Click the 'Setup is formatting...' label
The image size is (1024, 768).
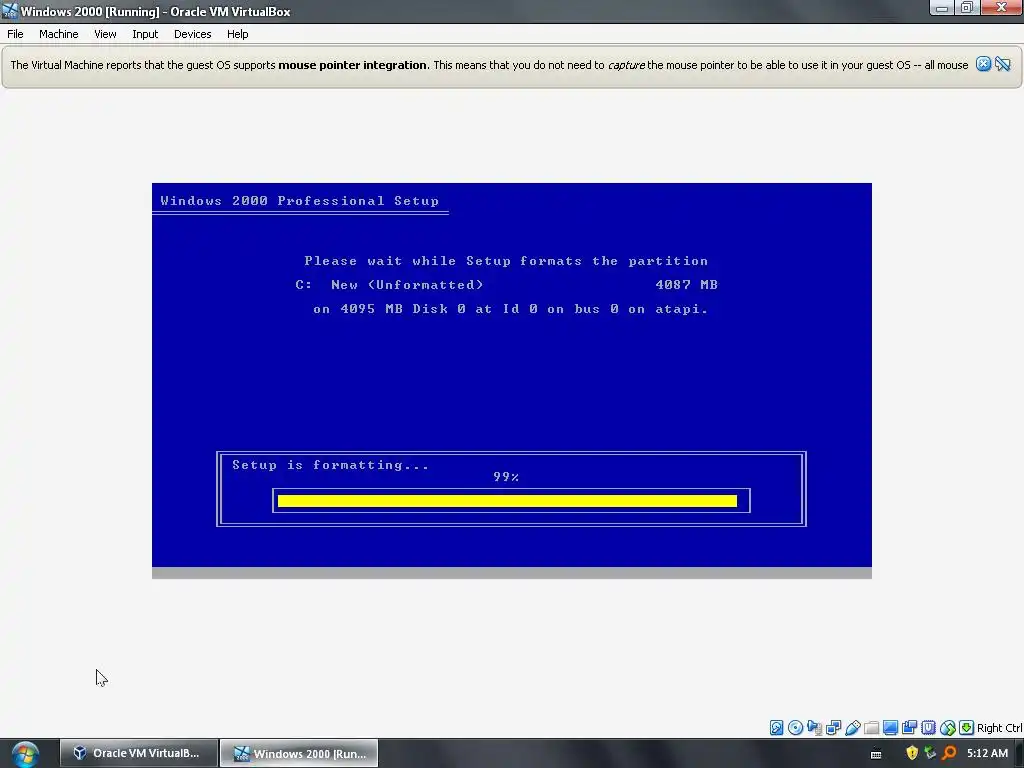[330, 465]
